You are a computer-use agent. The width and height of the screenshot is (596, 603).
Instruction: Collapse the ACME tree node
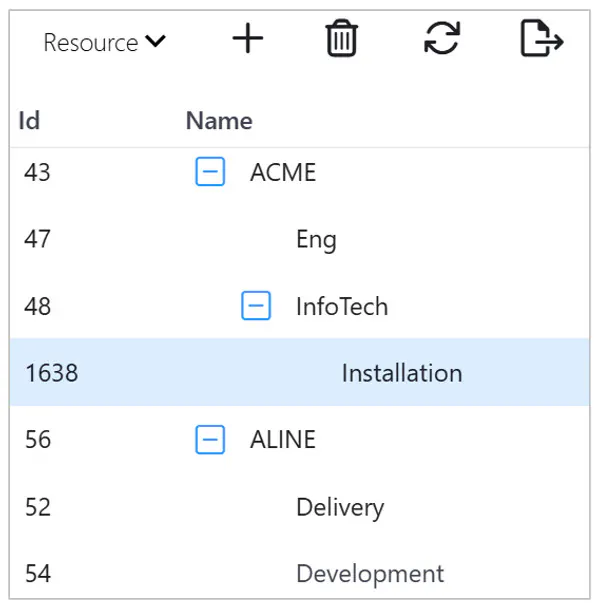[x=210, y=171]
